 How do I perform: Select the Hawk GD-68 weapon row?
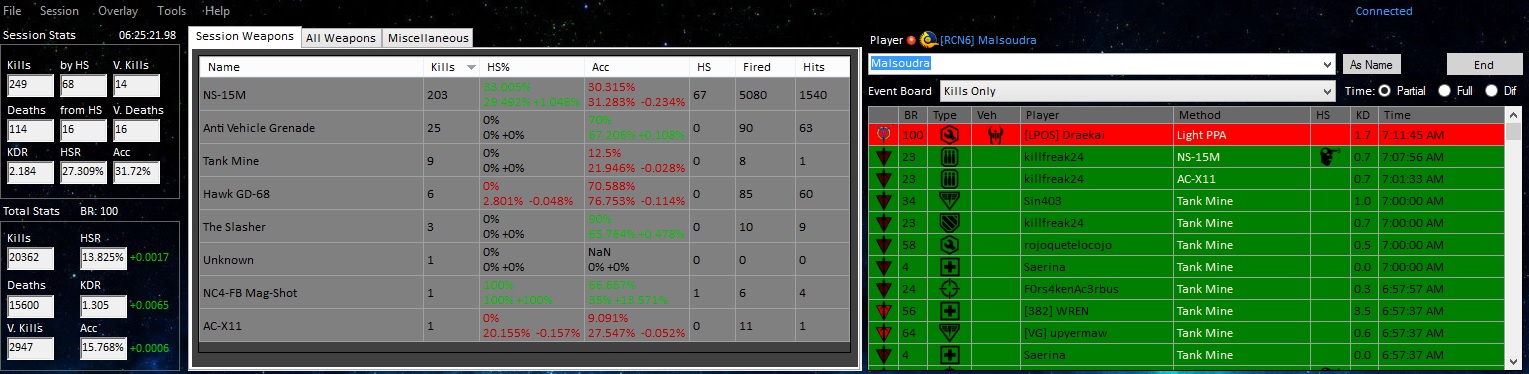[x=525, y=193]
